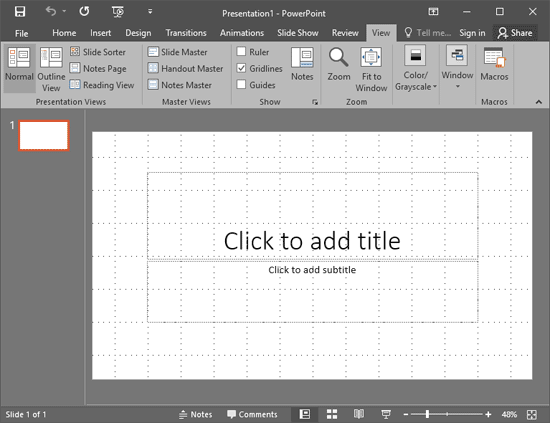Open Show group dialog launcher
Viewport: 550px width, 423px height.
[315, 102]
